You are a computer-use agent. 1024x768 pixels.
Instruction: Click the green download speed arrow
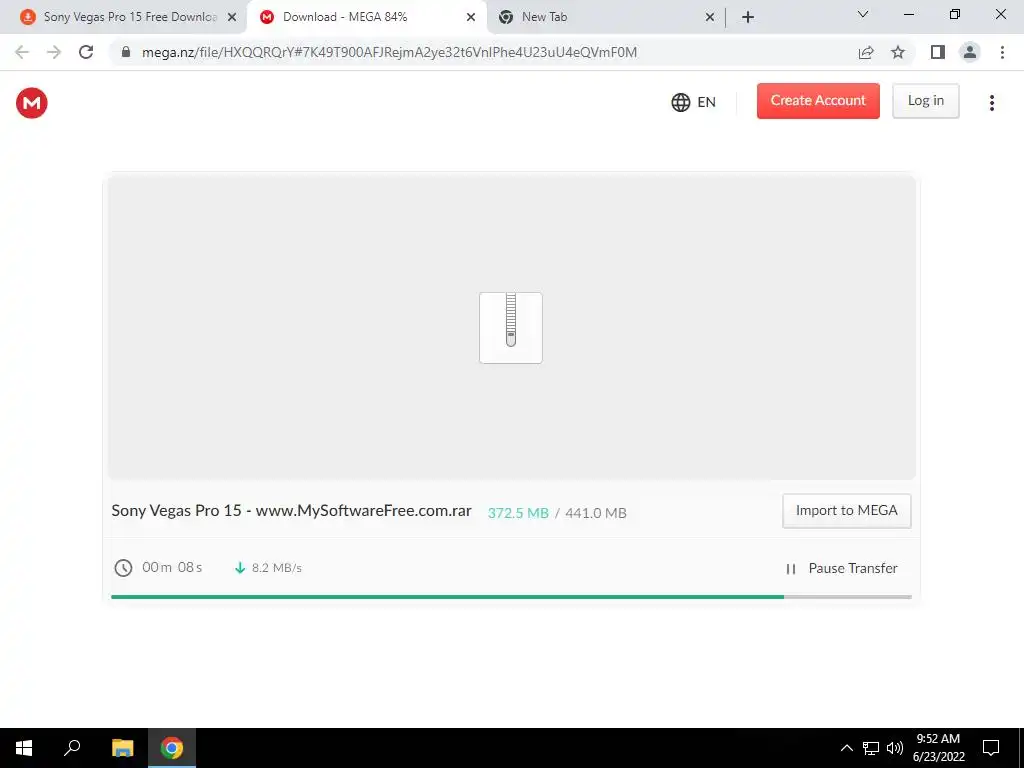[240, 568]
